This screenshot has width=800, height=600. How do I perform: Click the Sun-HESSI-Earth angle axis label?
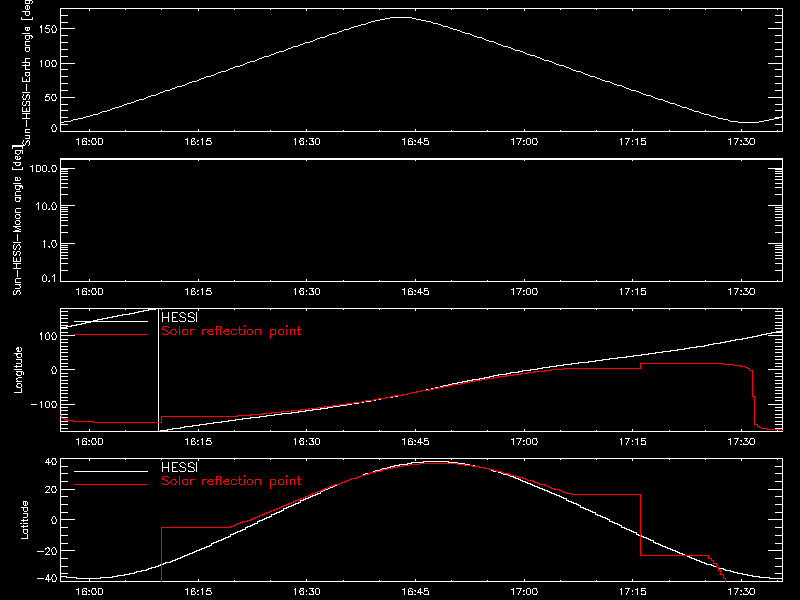27,73
